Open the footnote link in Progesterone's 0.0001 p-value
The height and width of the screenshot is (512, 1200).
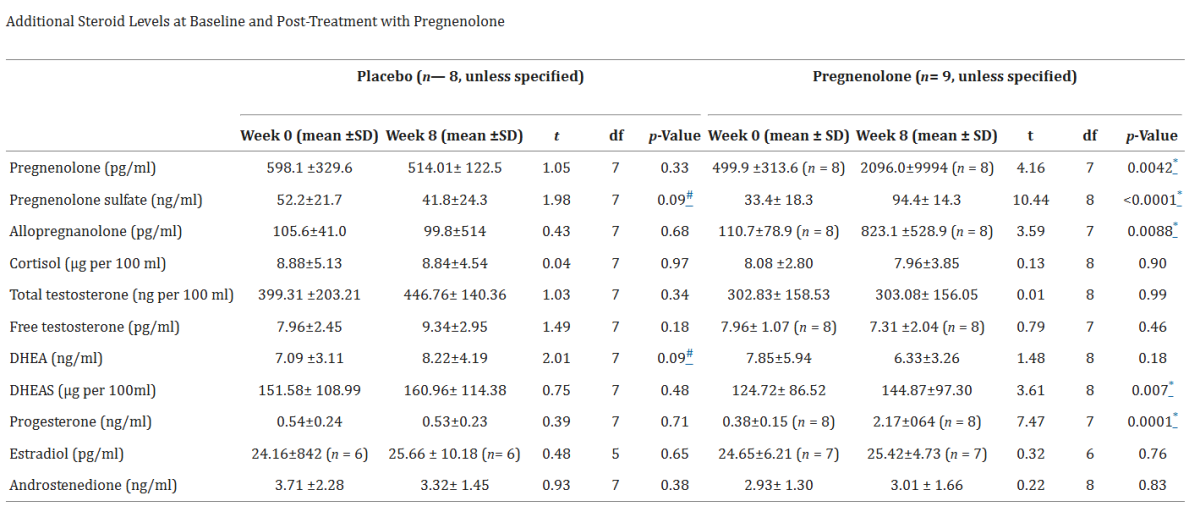pos(1175,419)
